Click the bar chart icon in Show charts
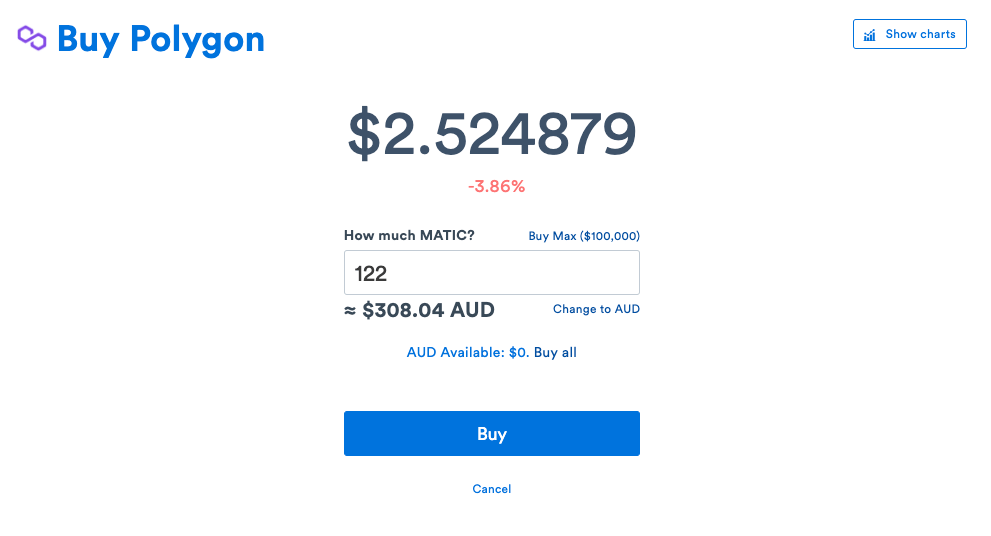The height and width of the screenshot is (536, 991). tap(870, 35)
